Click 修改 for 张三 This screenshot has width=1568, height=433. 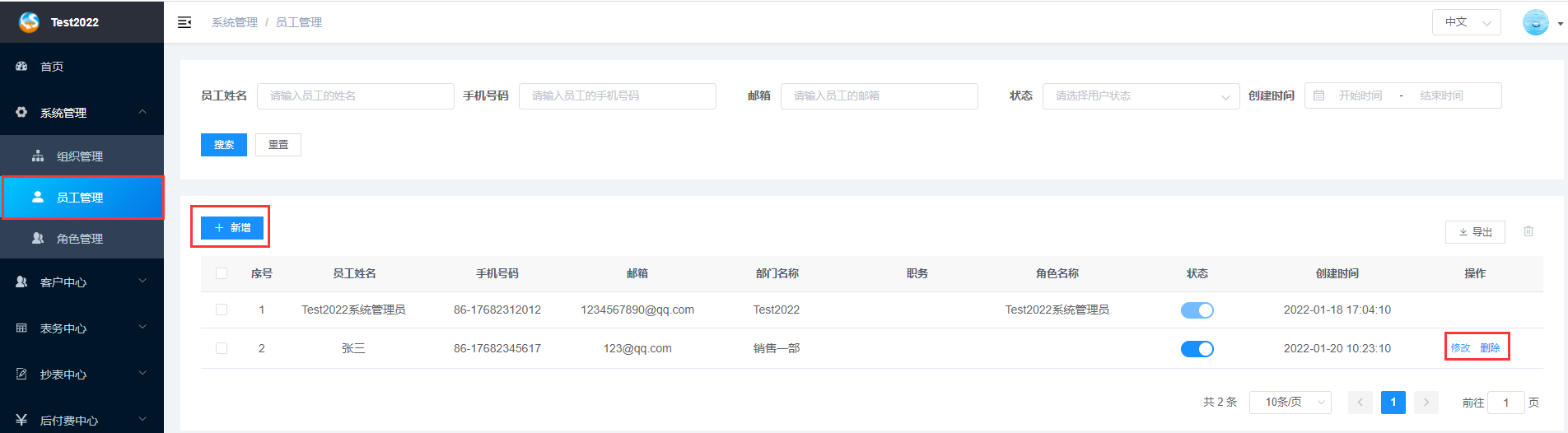[1460, 348]
